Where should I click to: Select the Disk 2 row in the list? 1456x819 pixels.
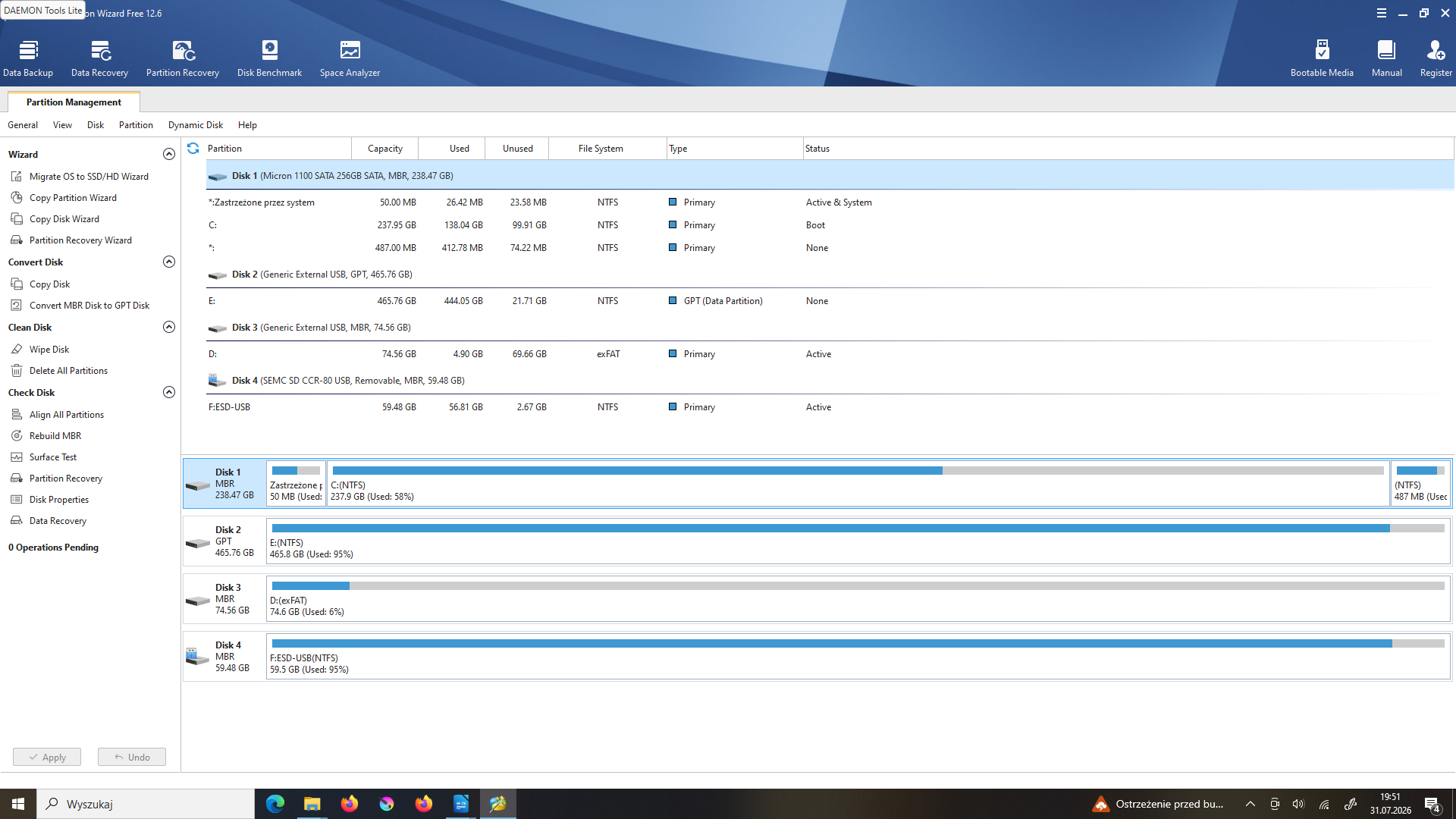click(830, 275)
